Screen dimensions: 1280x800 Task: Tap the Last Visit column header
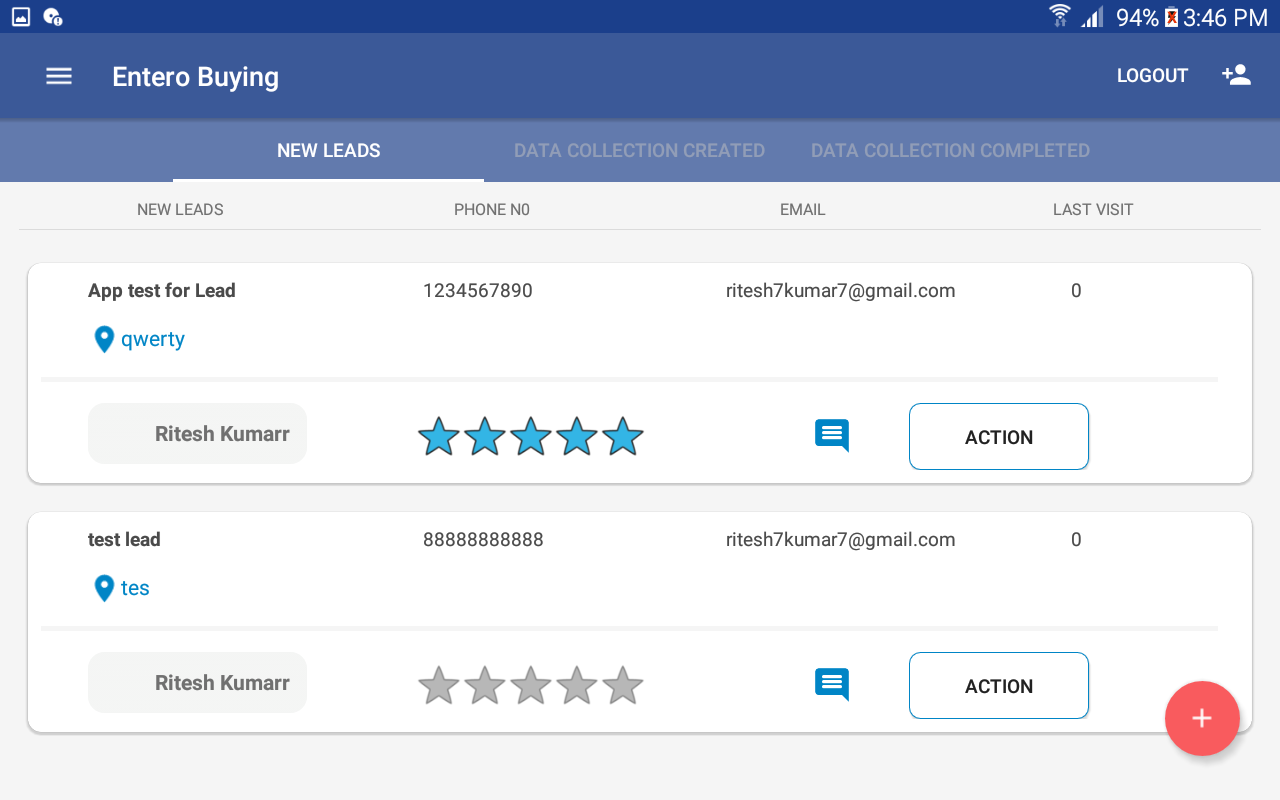(x=1092, y=210)
